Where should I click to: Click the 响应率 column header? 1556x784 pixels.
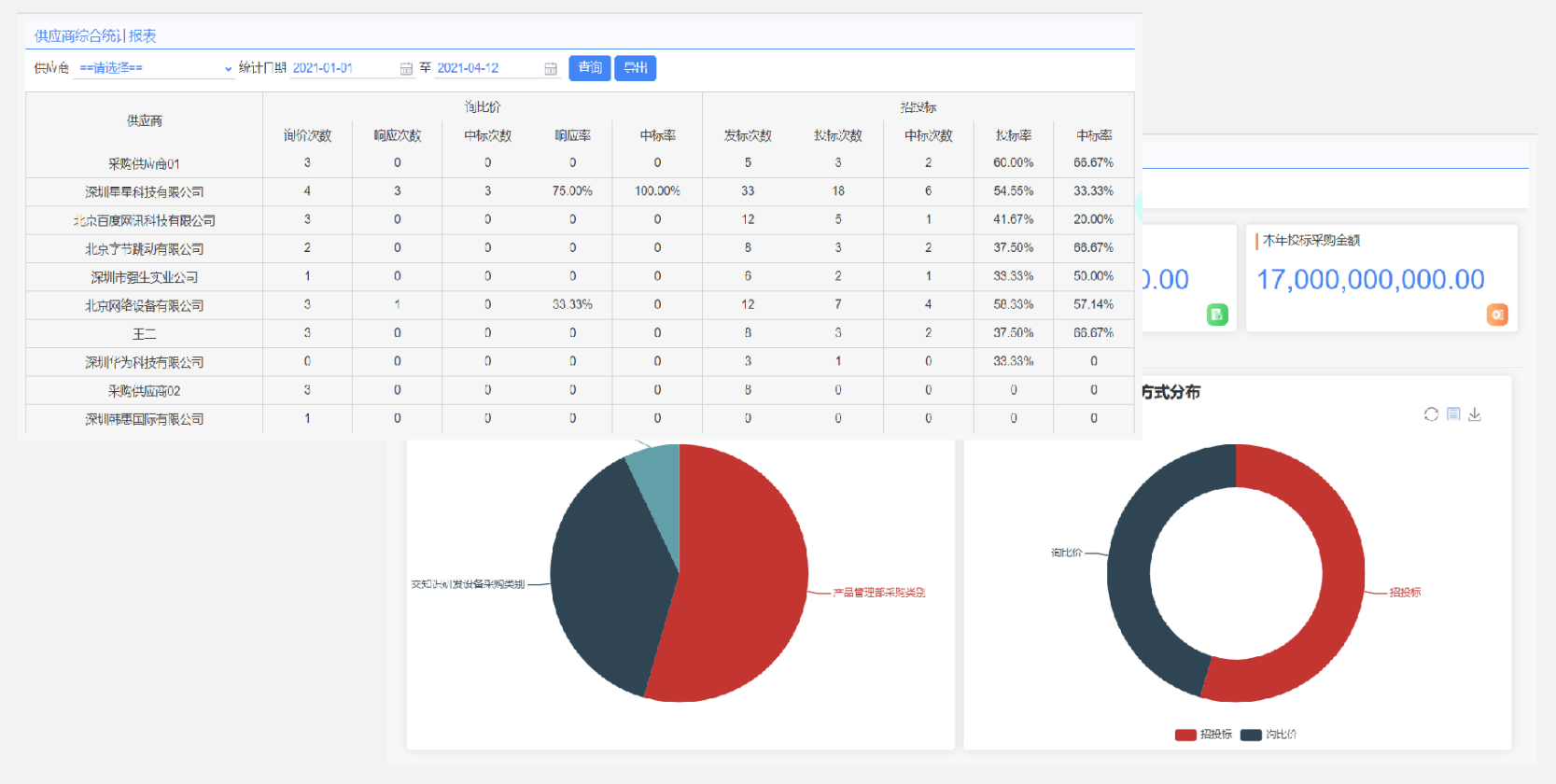tap(572, 135)
